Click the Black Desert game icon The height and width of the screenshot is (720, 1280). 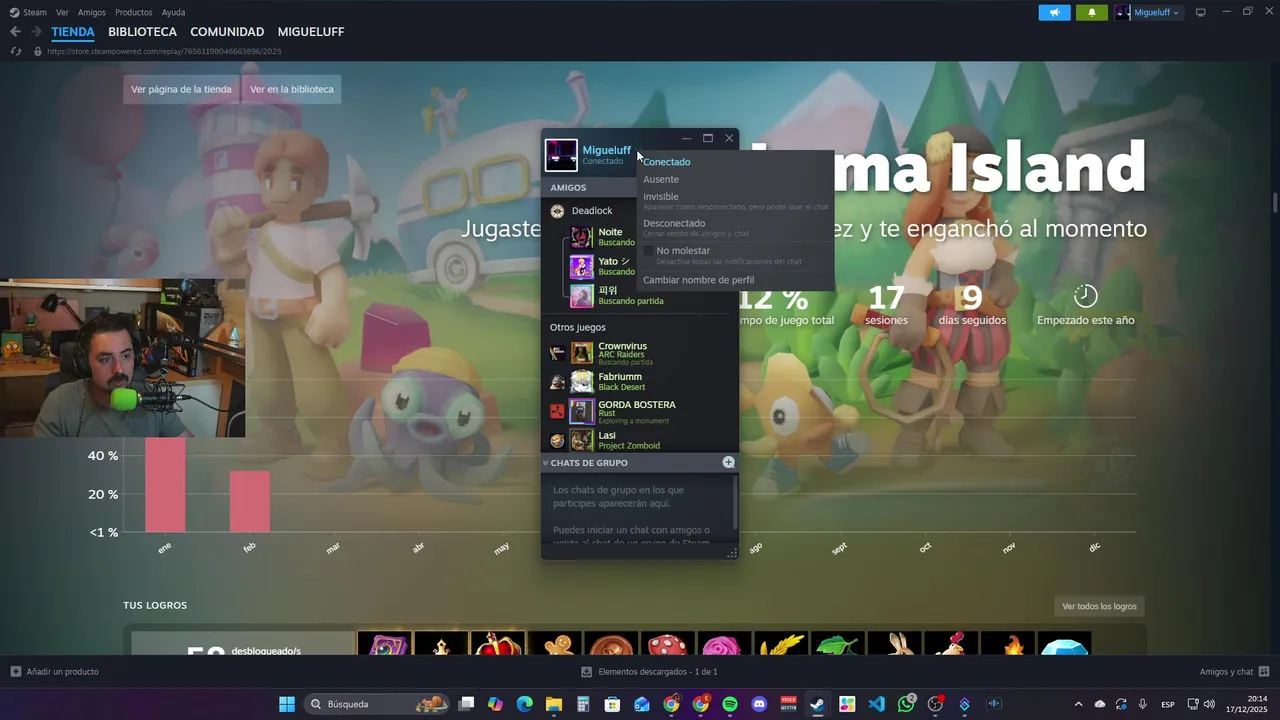(x=557, y=382)
